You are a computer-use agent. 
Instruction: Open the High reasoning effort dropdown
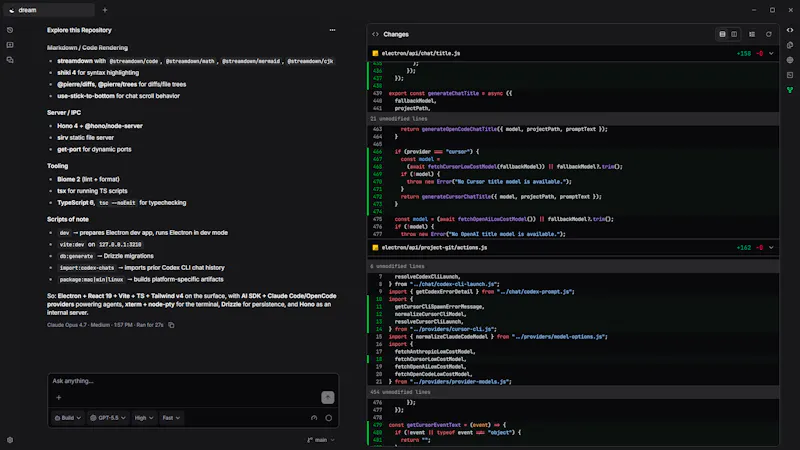click(144, 418)
